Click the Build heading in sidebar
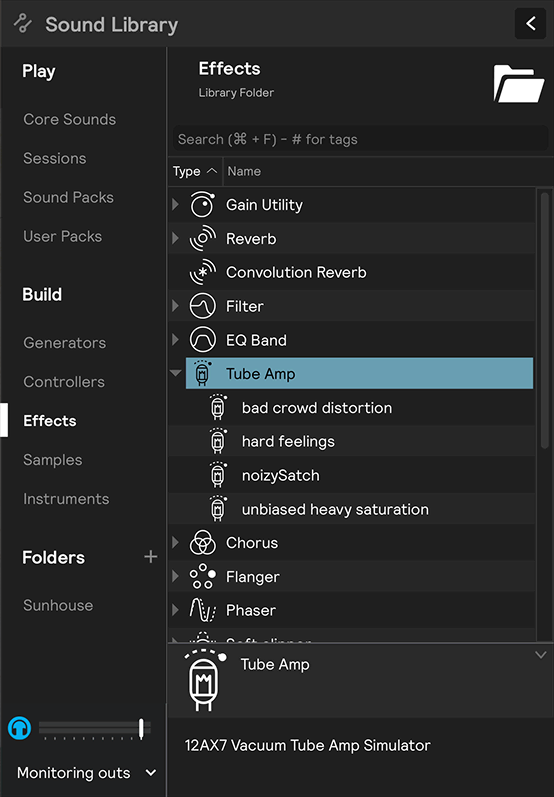554x797 pixels. [42, 294]
